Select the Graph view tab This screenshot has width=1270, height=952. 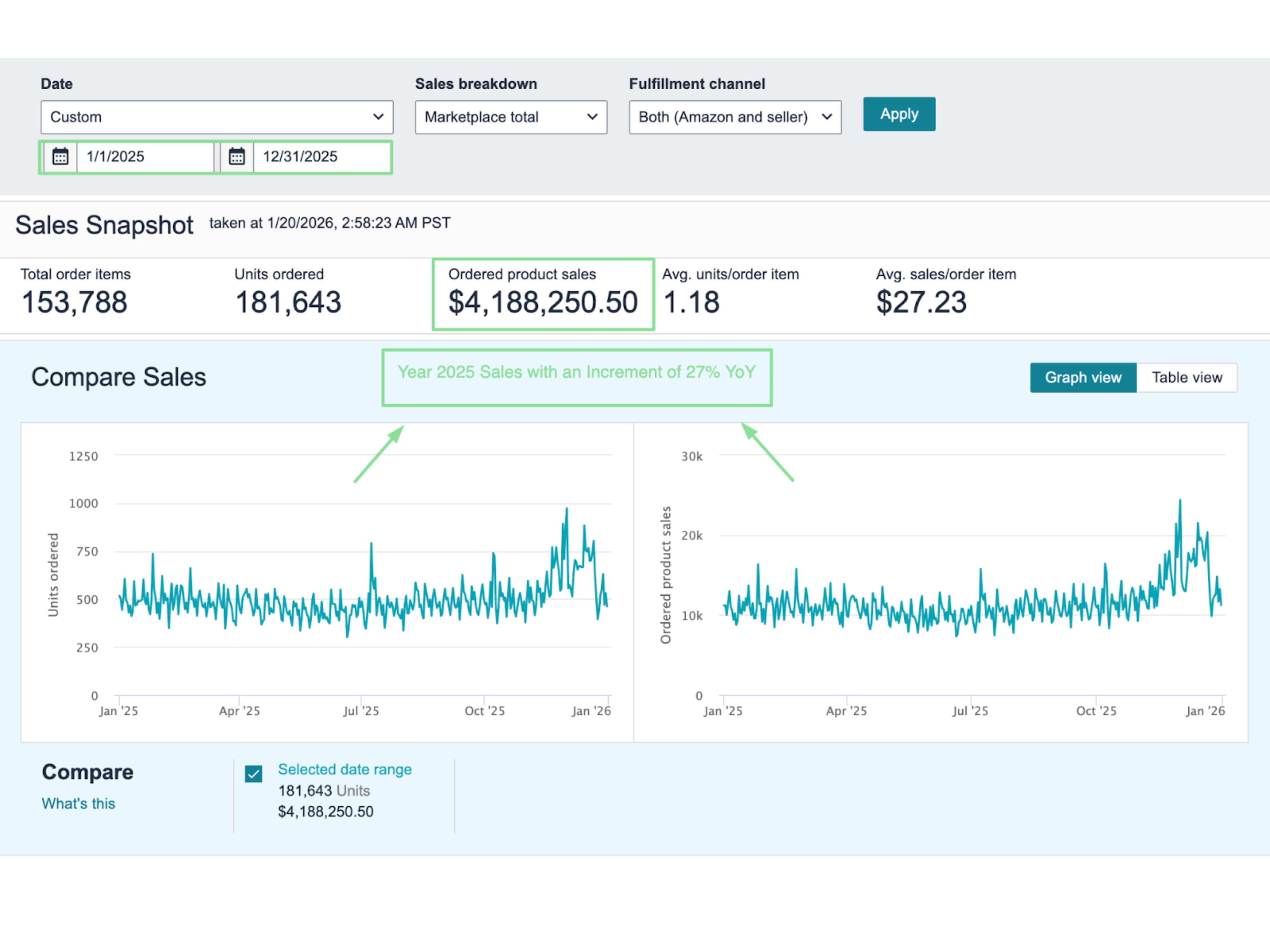[x=1083, y=377]
